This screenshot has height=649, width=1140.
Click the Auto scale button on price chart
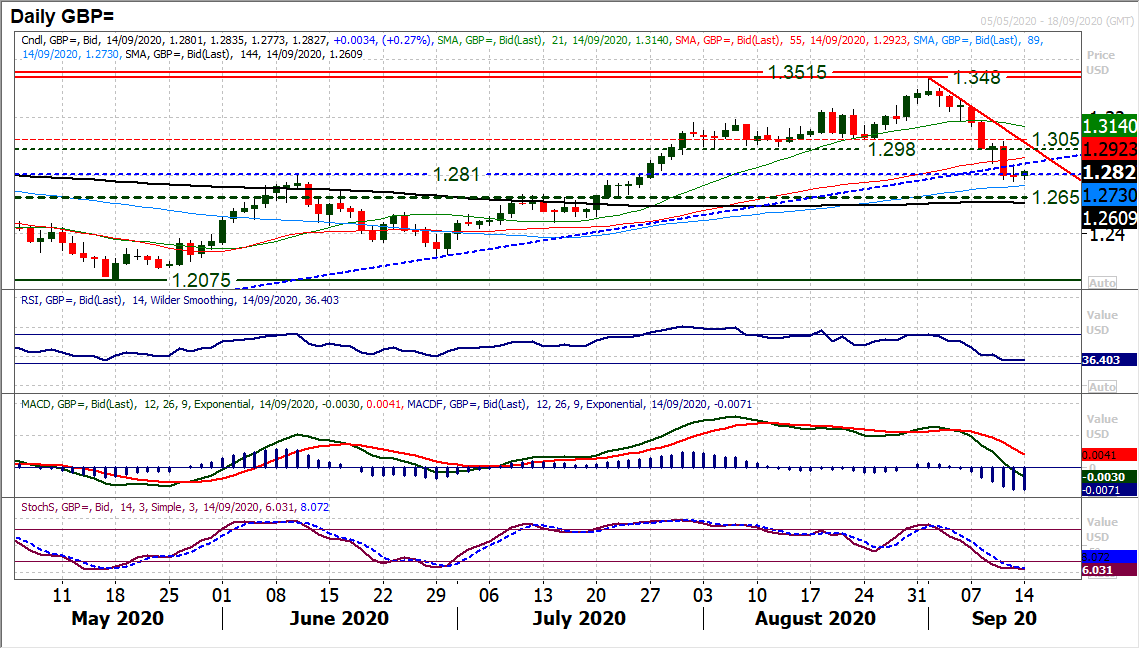click(x=1101, y=283)
